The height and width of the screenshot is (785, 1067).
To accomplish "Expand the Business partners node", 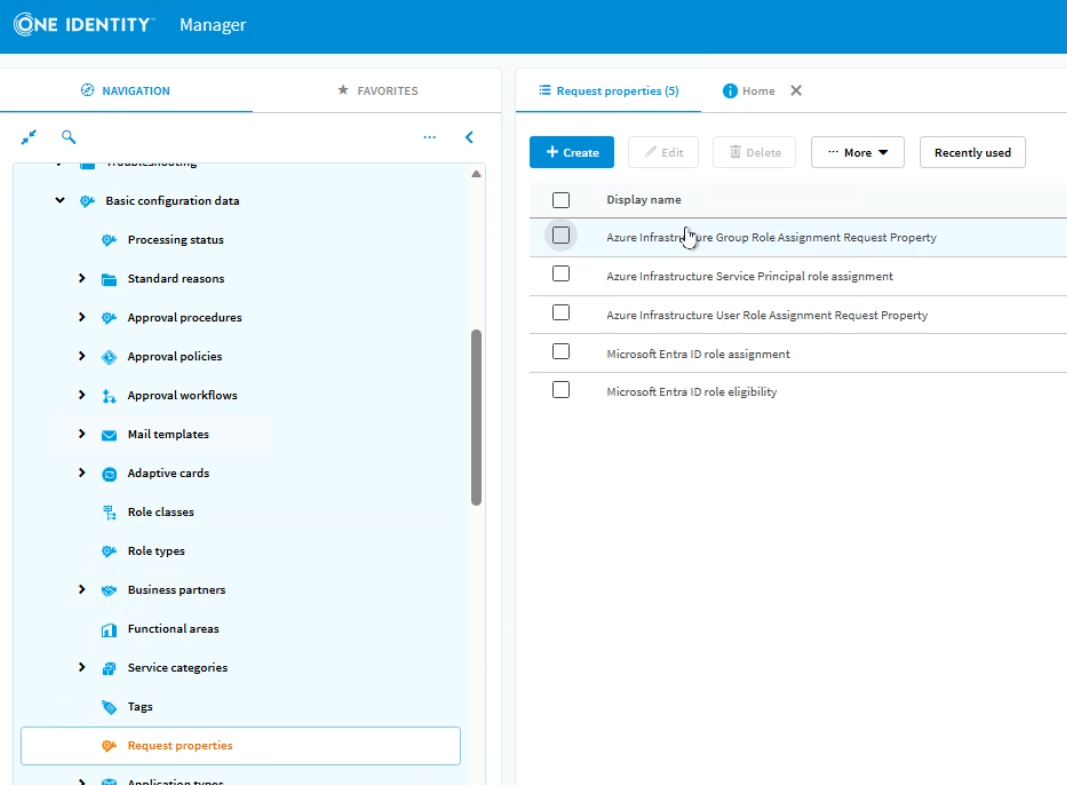I will [x=82, y=589].
